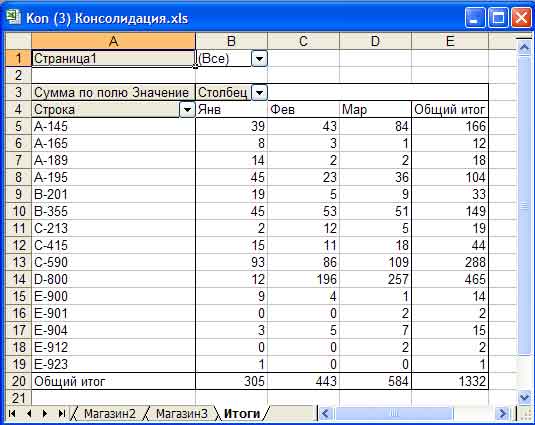
Task: Select row 5 header
Action: (18, 127)
